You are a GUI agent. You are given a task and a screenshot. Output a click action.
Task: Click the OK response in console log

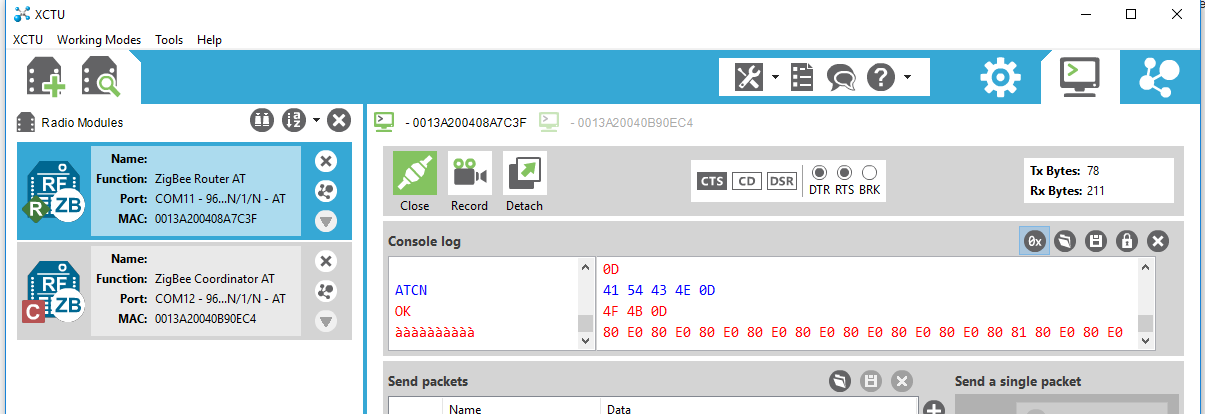[x=404, y=311]
